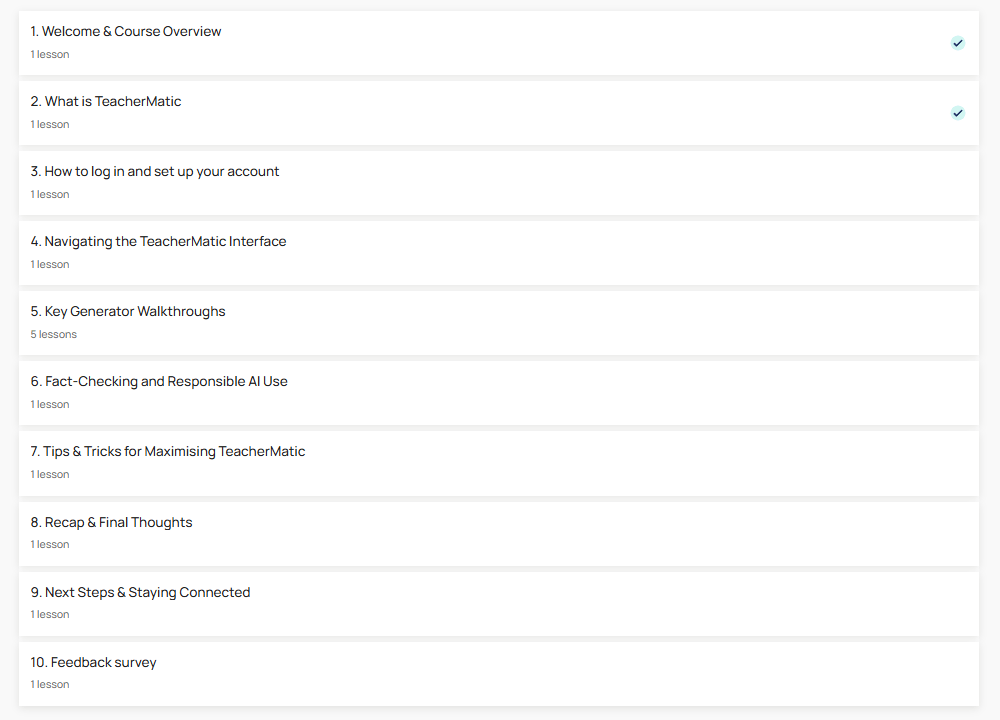The image size is (1000, 720).
Task: Click the completion checkmark on What is TeacherMatic
Action: 958,113
